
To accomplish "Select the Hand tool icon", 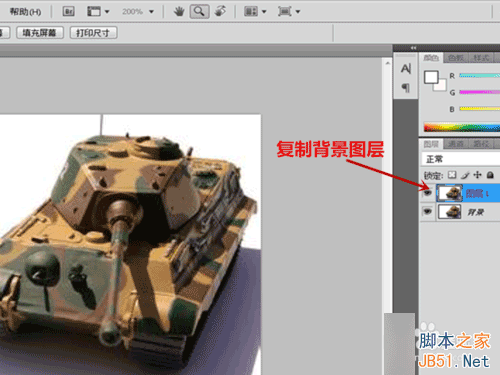I will tap(179, 12).
